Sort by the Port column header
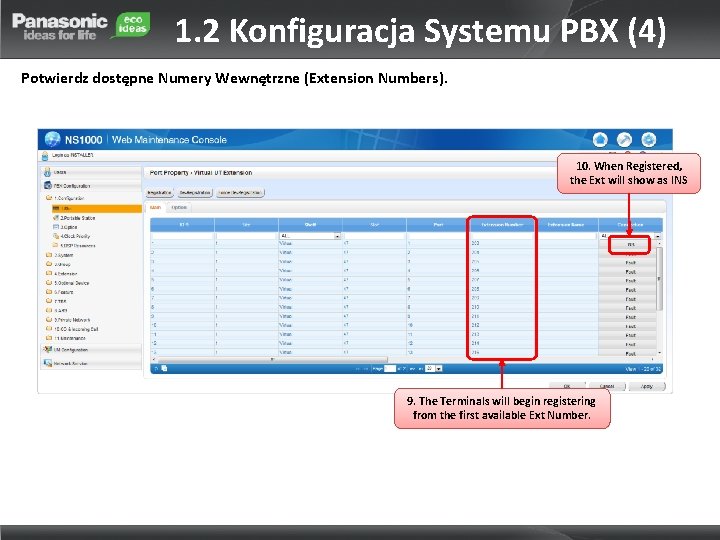Image resolution: width=720 pixels, height=540 pixels. click(x=438, y=225)
